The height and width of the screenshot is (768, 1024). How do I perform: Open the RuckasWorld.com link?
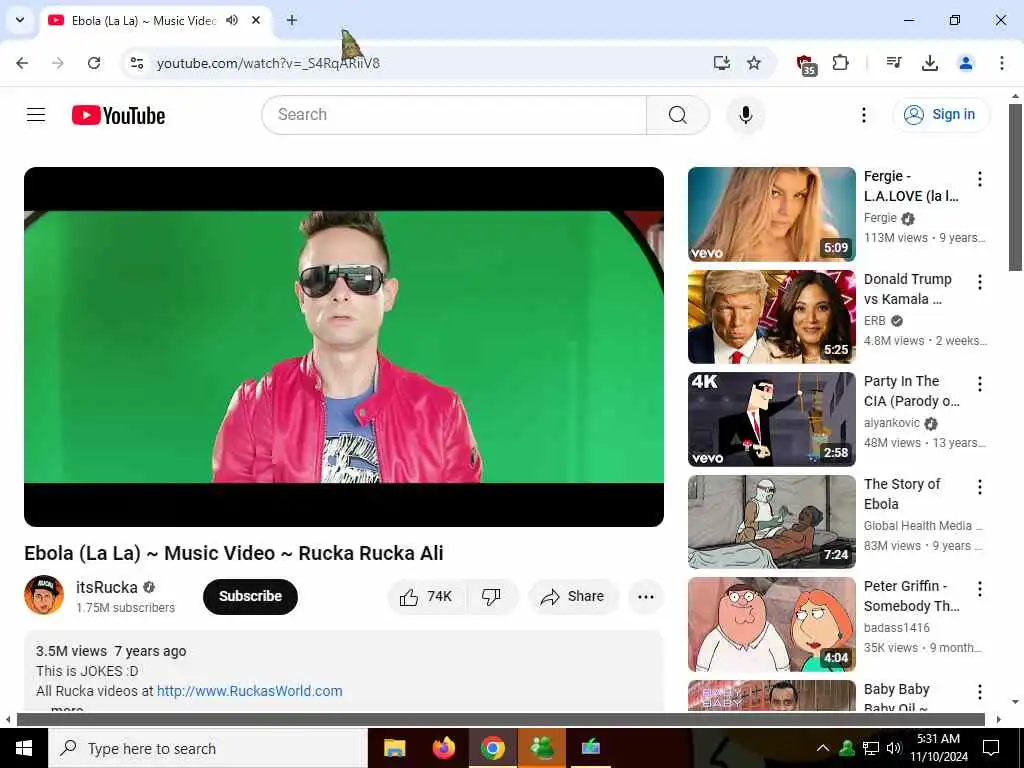(x=249, y=691)
